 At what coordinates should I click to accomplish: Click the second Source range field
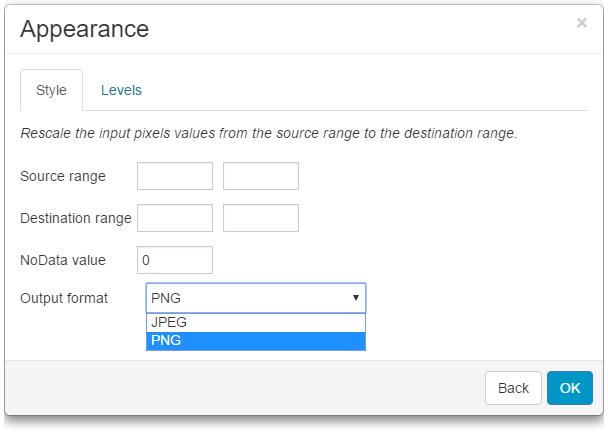pos(261,176)
